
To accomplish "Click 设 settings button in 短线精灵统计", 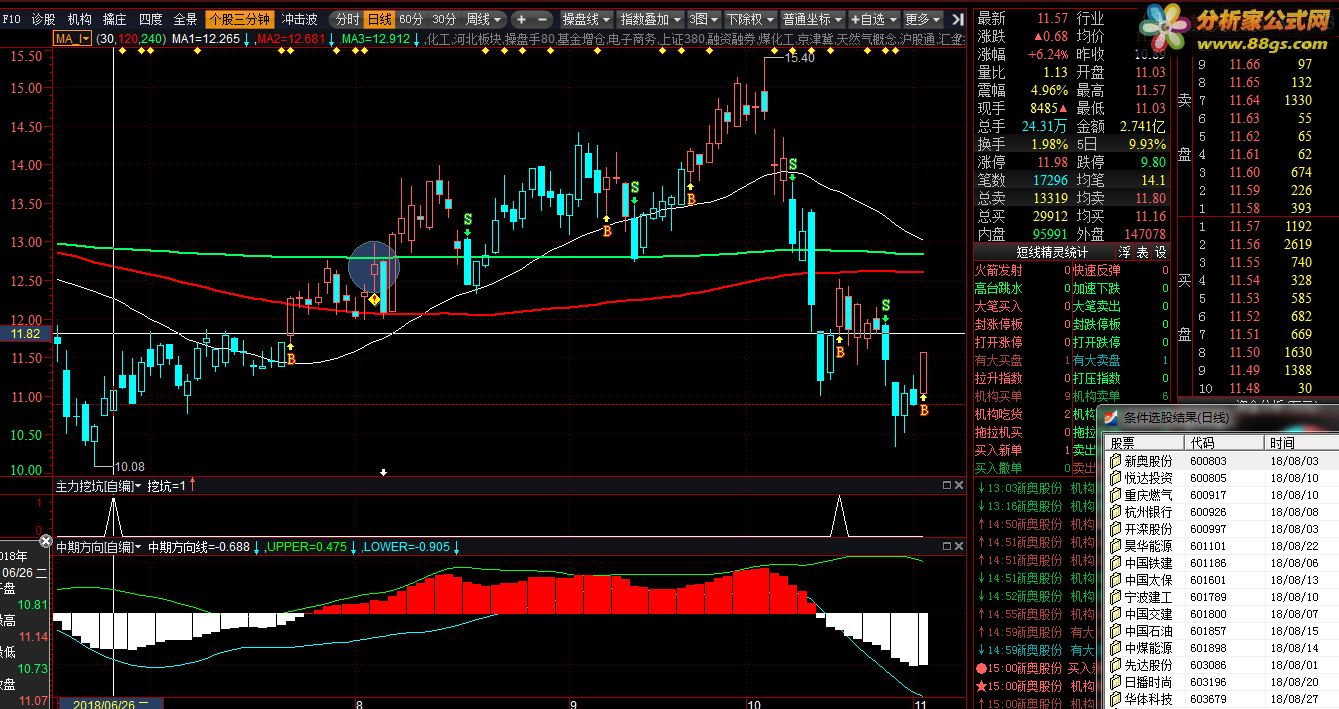I will (1160, 252).
